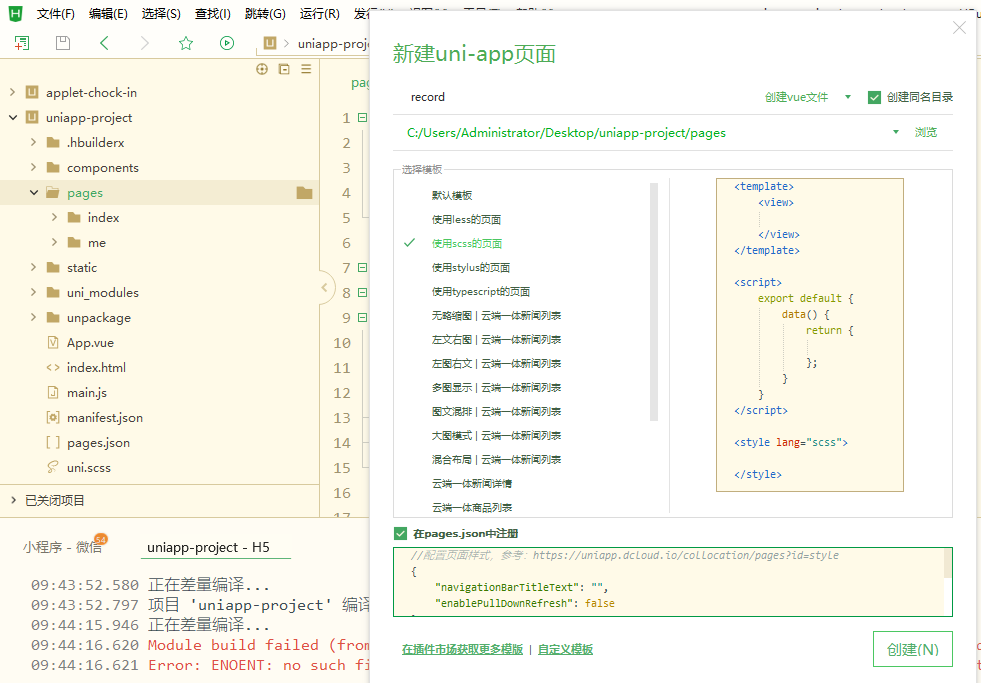981x683 pixels.
Task: Close the new uni-app page dialog
Action: point(959,28)
